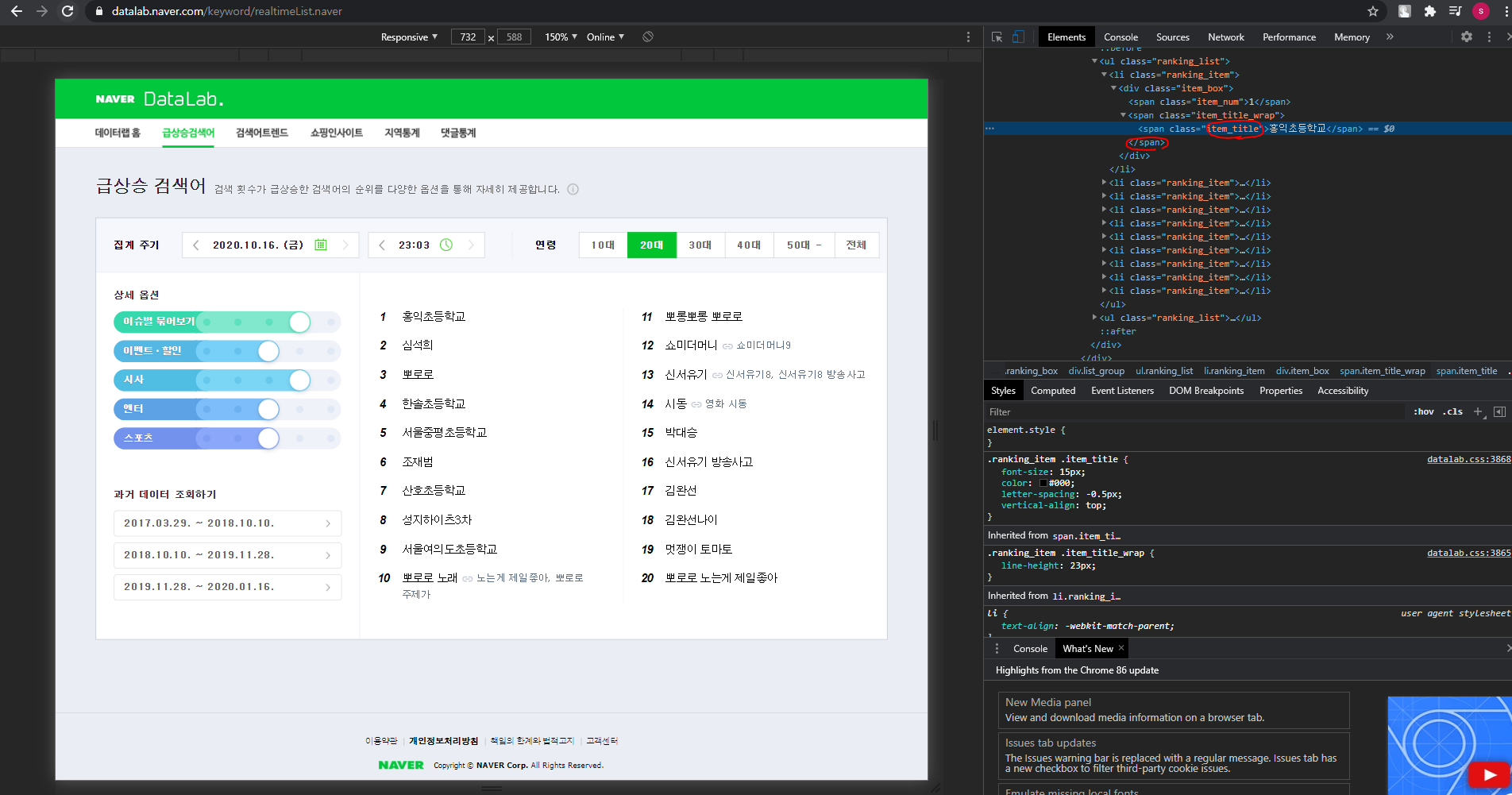The image size is (1512, 795).
Task: Open Chrome media control icon
Action: [x=1455, y=11]
